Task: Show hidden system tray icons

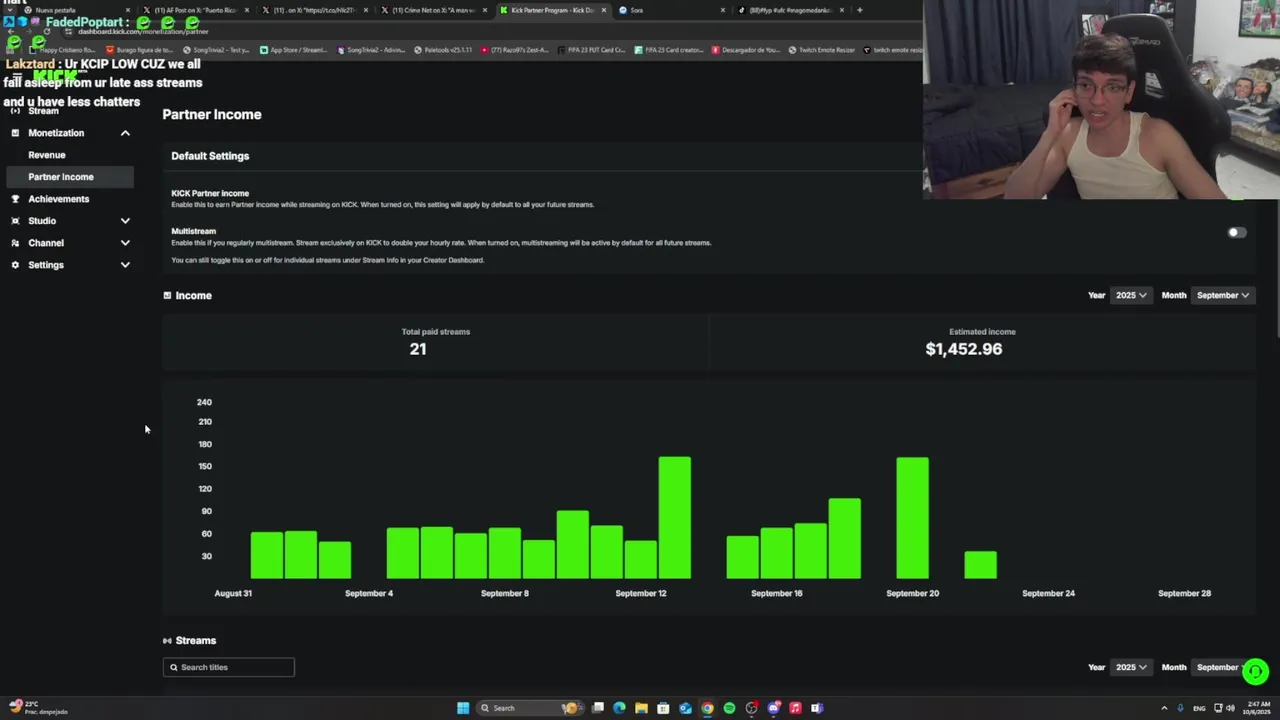Action: [x=1164, y=708]
